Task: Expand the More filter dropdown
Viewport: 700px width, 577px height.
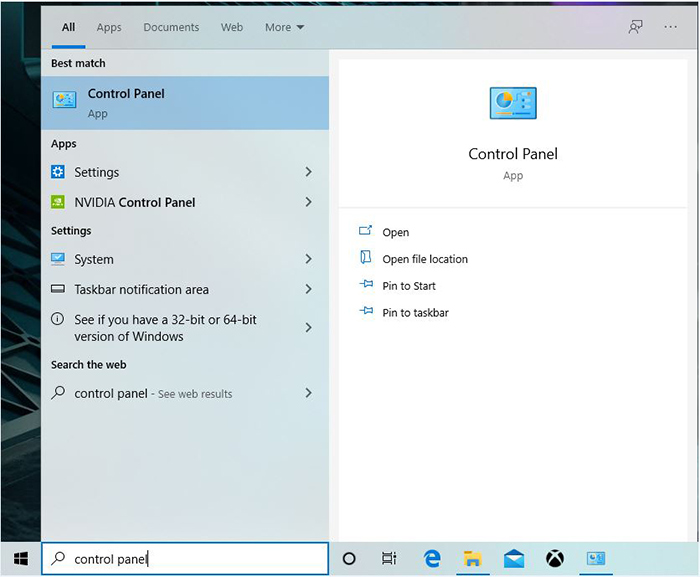Action: 284,27
